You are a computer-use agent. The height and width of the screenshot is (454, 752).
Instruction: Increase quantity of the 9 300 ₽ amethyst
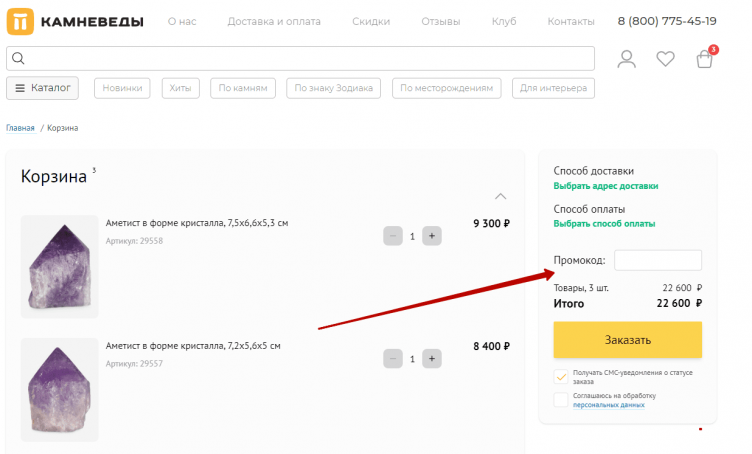tap(432, 236)
